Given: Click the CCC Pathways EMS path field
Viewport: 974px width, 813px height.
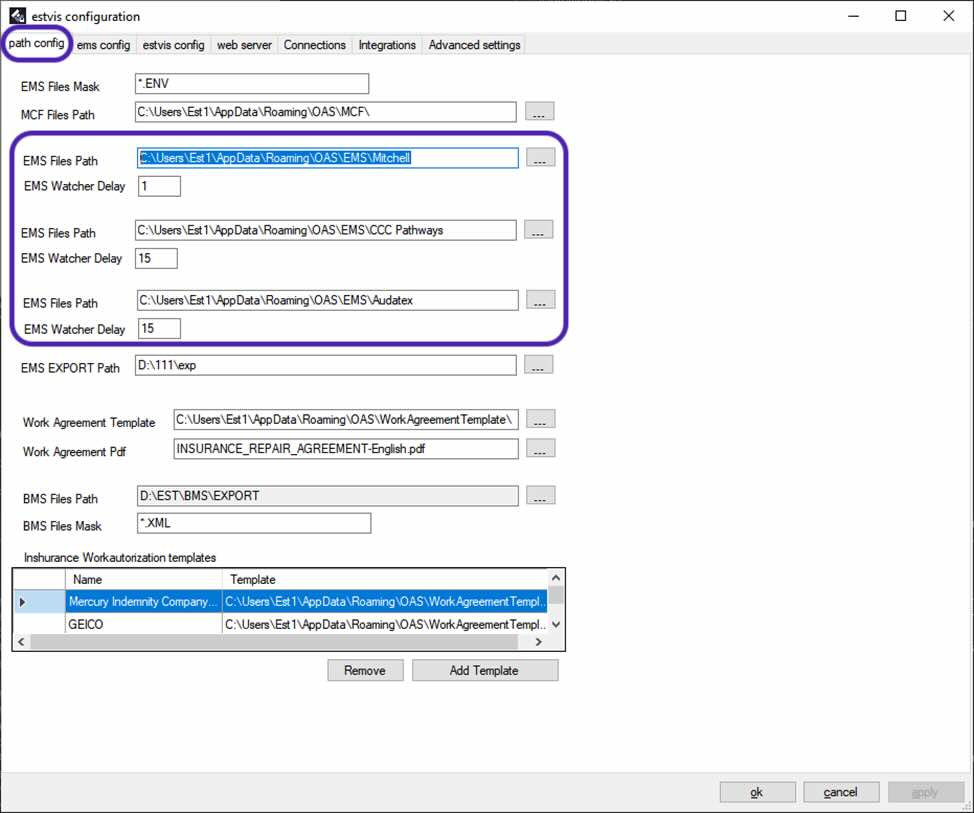Looking at the screenshot, I should (325, 230).
